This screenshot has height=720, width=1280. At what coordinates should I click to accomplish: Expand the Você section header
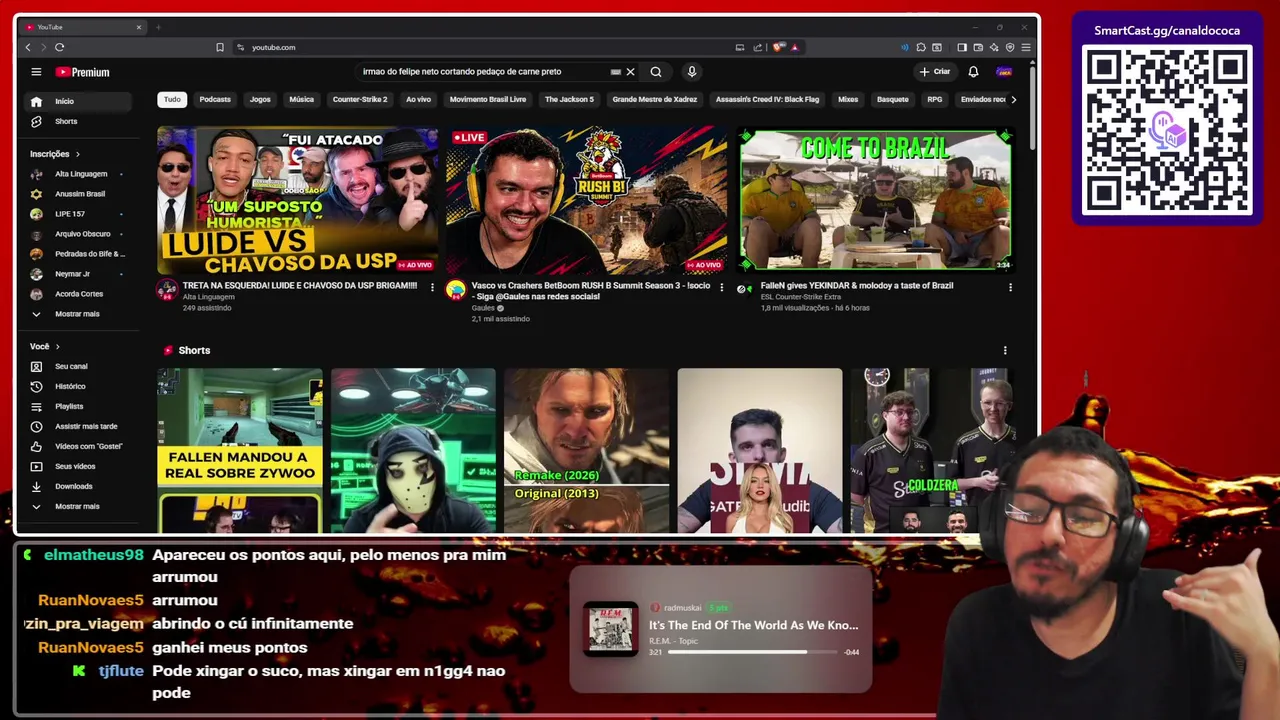point(45,346)
